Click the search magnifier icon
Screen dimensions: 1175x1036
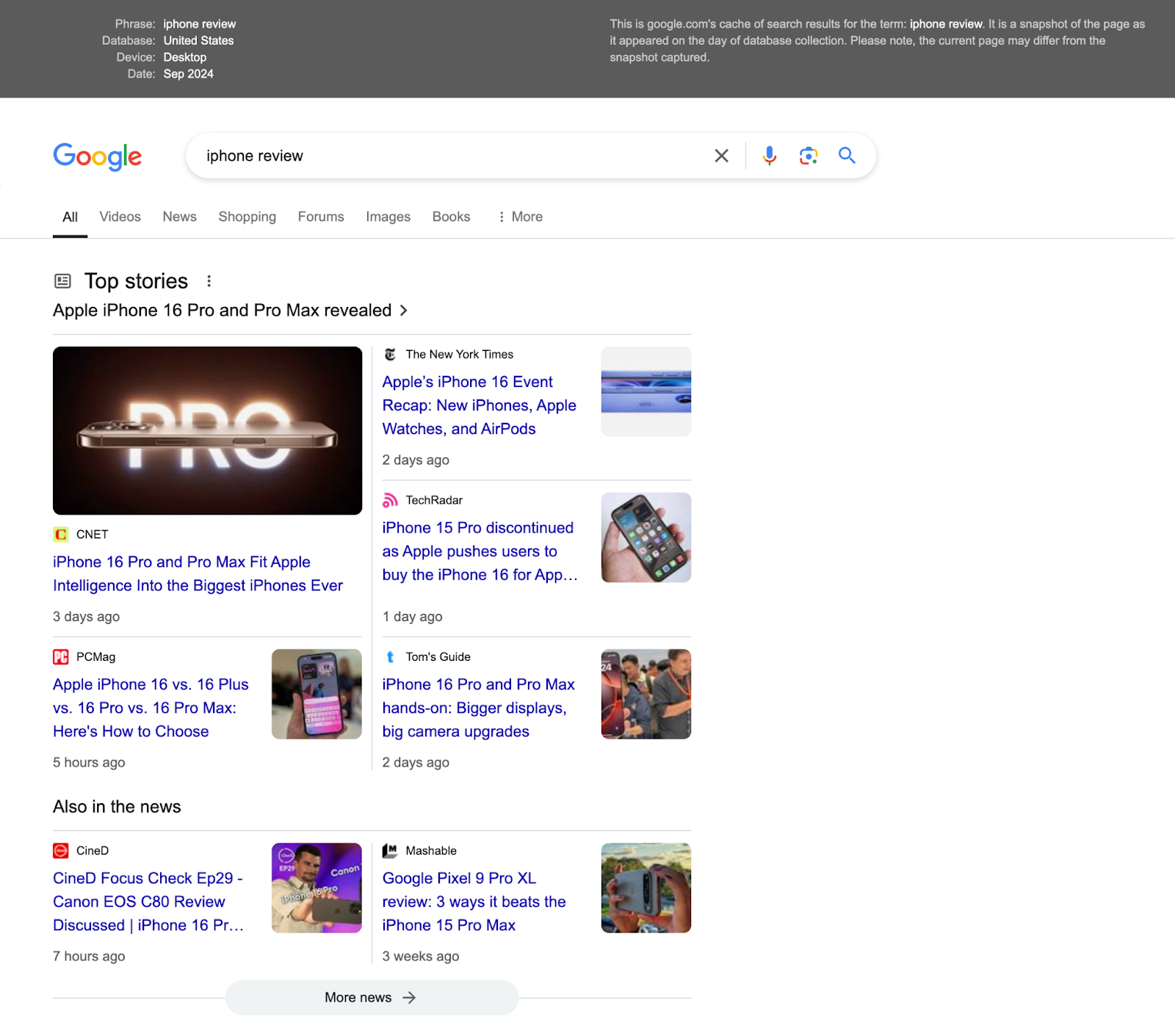tap(846, 155)
